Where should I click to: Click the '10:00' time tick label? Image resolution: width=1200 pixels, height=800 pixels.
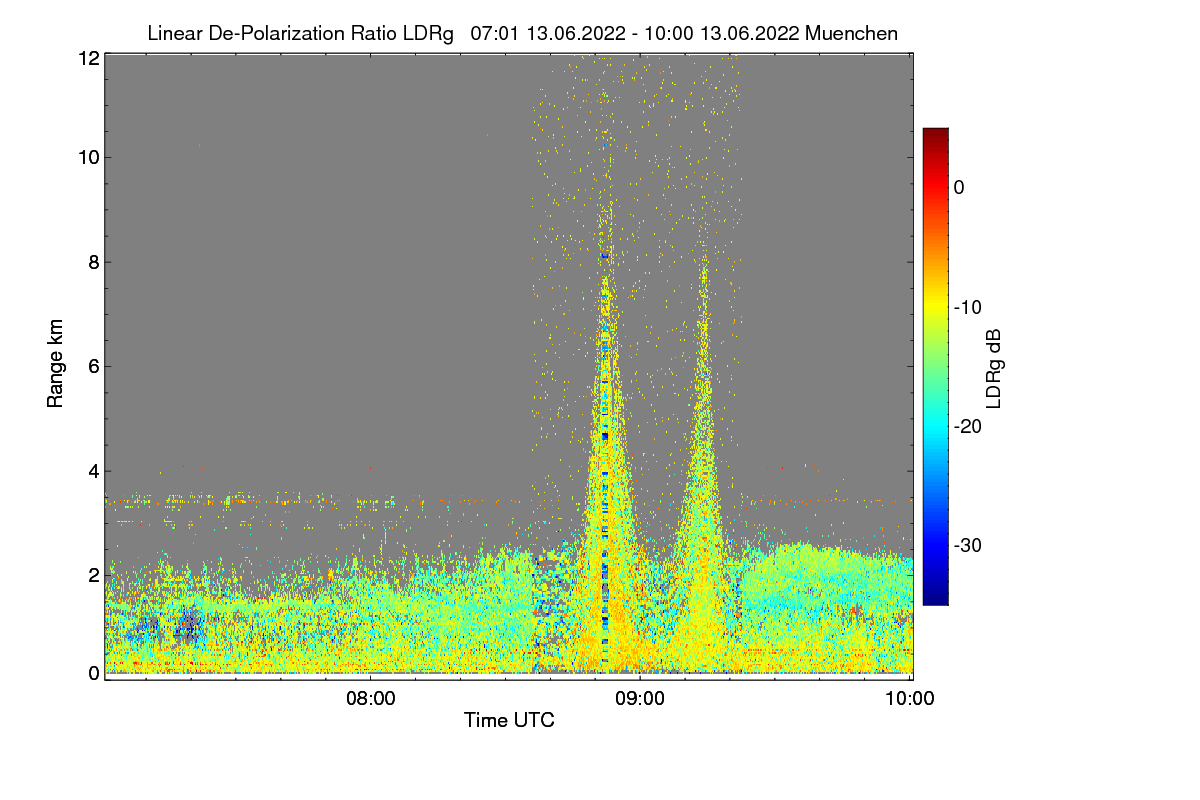(910, 699)
